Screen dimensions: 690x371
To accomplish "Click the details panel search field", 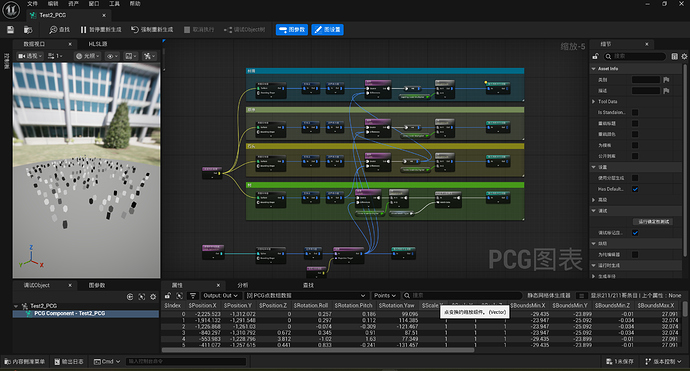I will 634,56.
